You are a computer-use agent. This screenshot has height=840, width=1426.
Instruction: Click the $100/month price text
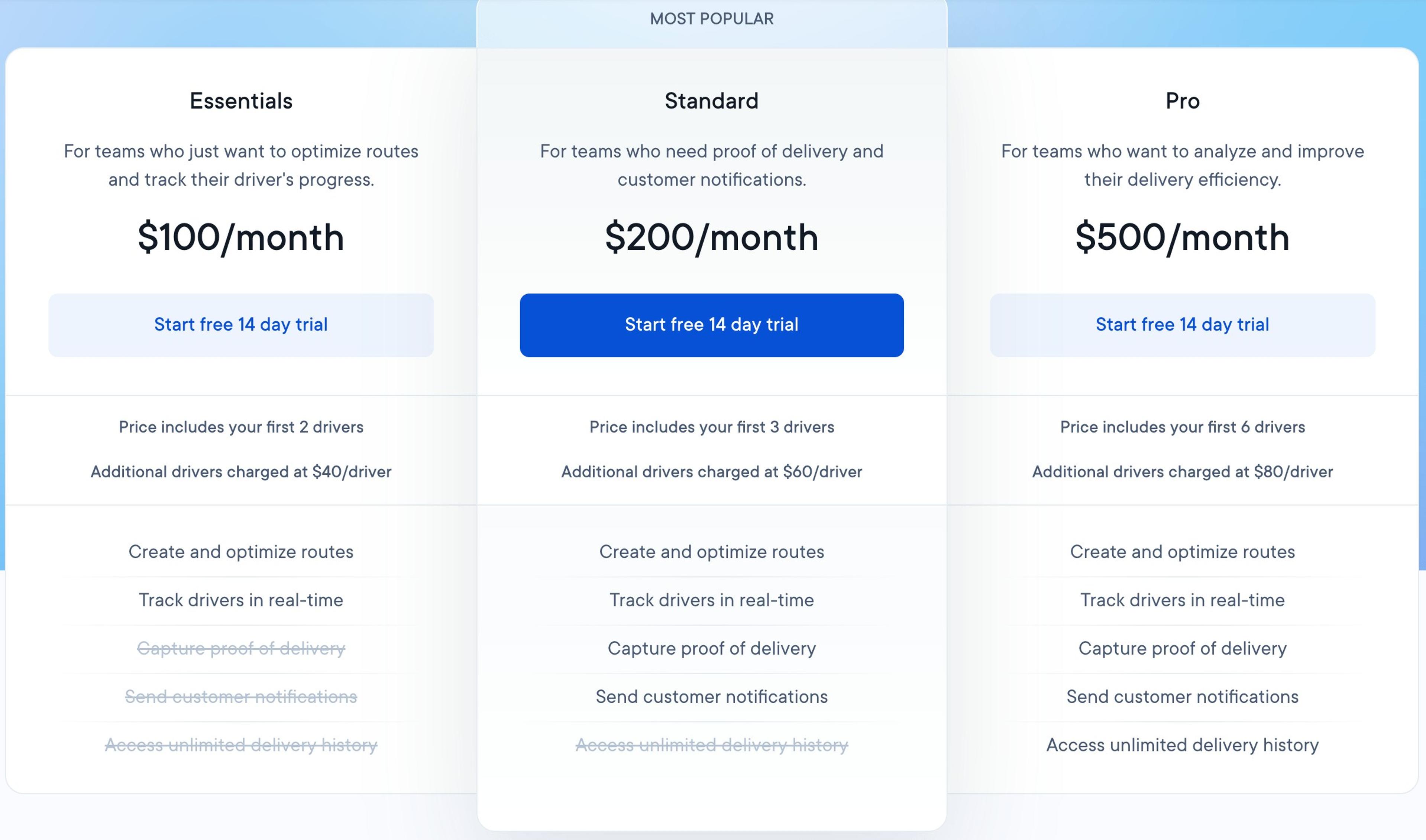click(x=240, y=238)
